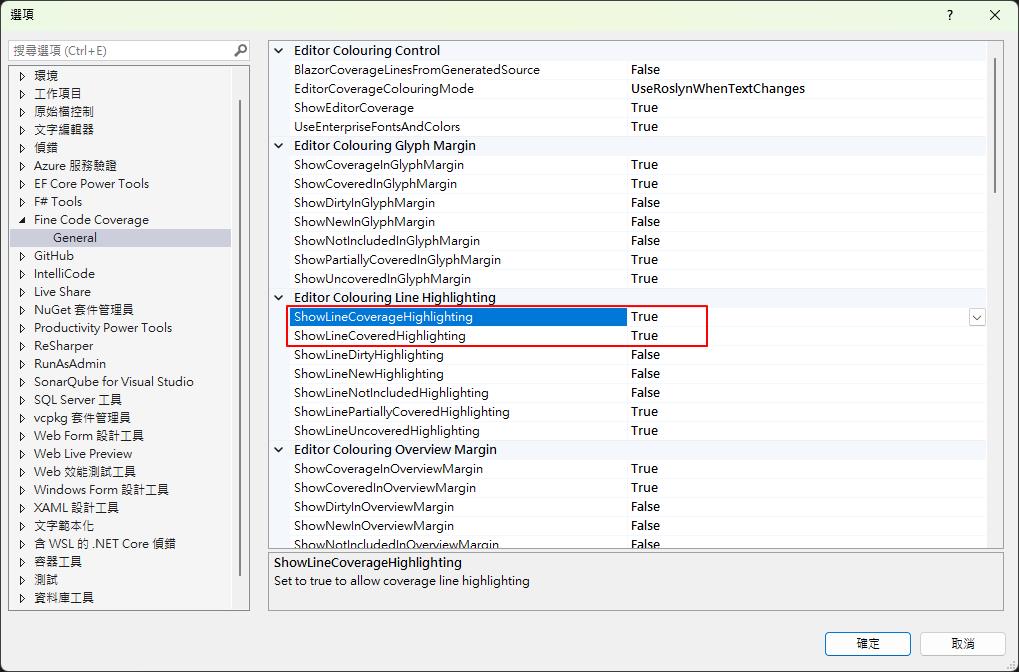Select the General page under Fine Code Coverage
The height and width of the screenshot is (672, 1019).
click(75, 238)
